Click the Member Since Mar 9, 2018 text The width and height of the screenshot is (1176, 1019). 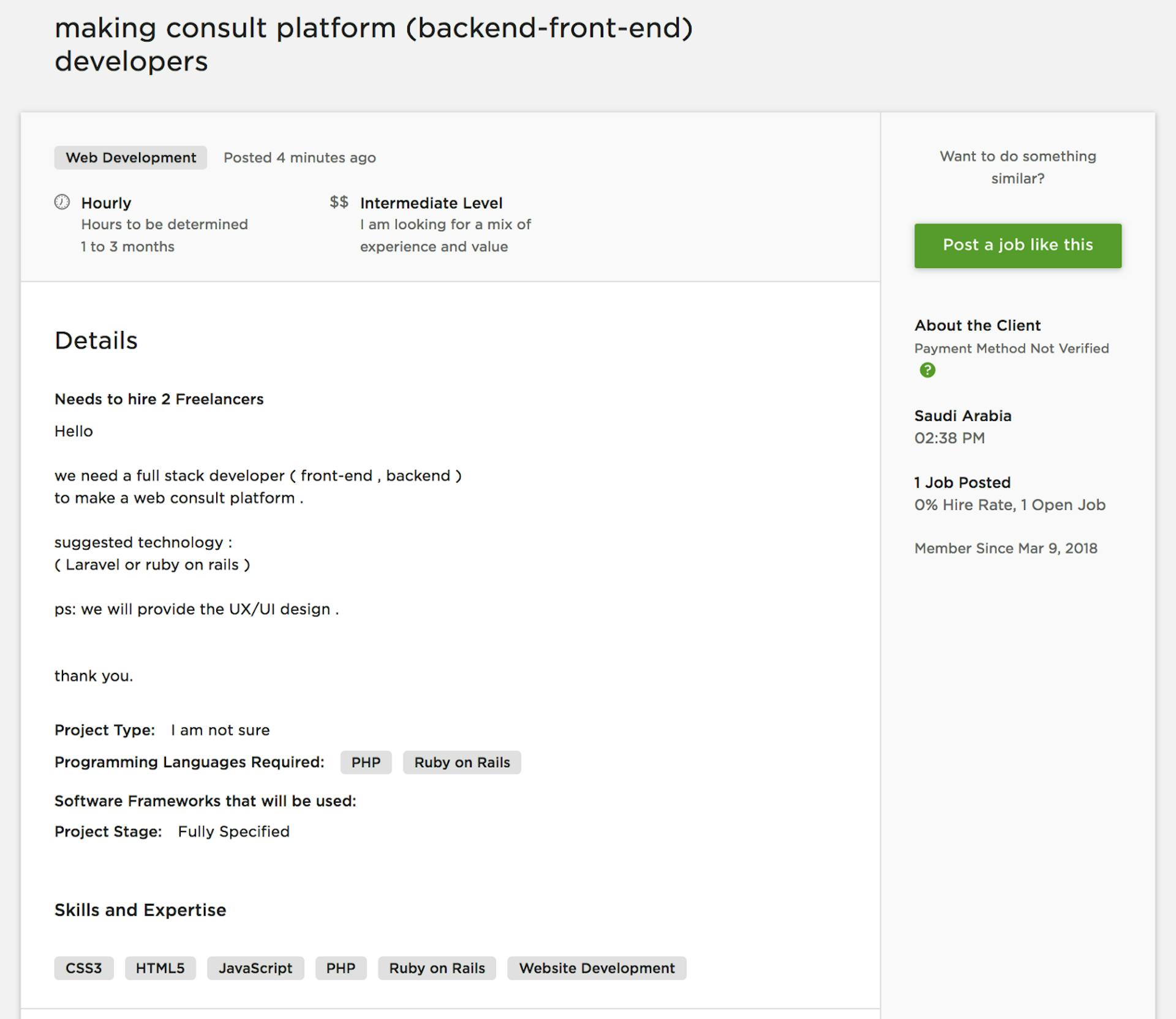click(x=1006, y=548)
